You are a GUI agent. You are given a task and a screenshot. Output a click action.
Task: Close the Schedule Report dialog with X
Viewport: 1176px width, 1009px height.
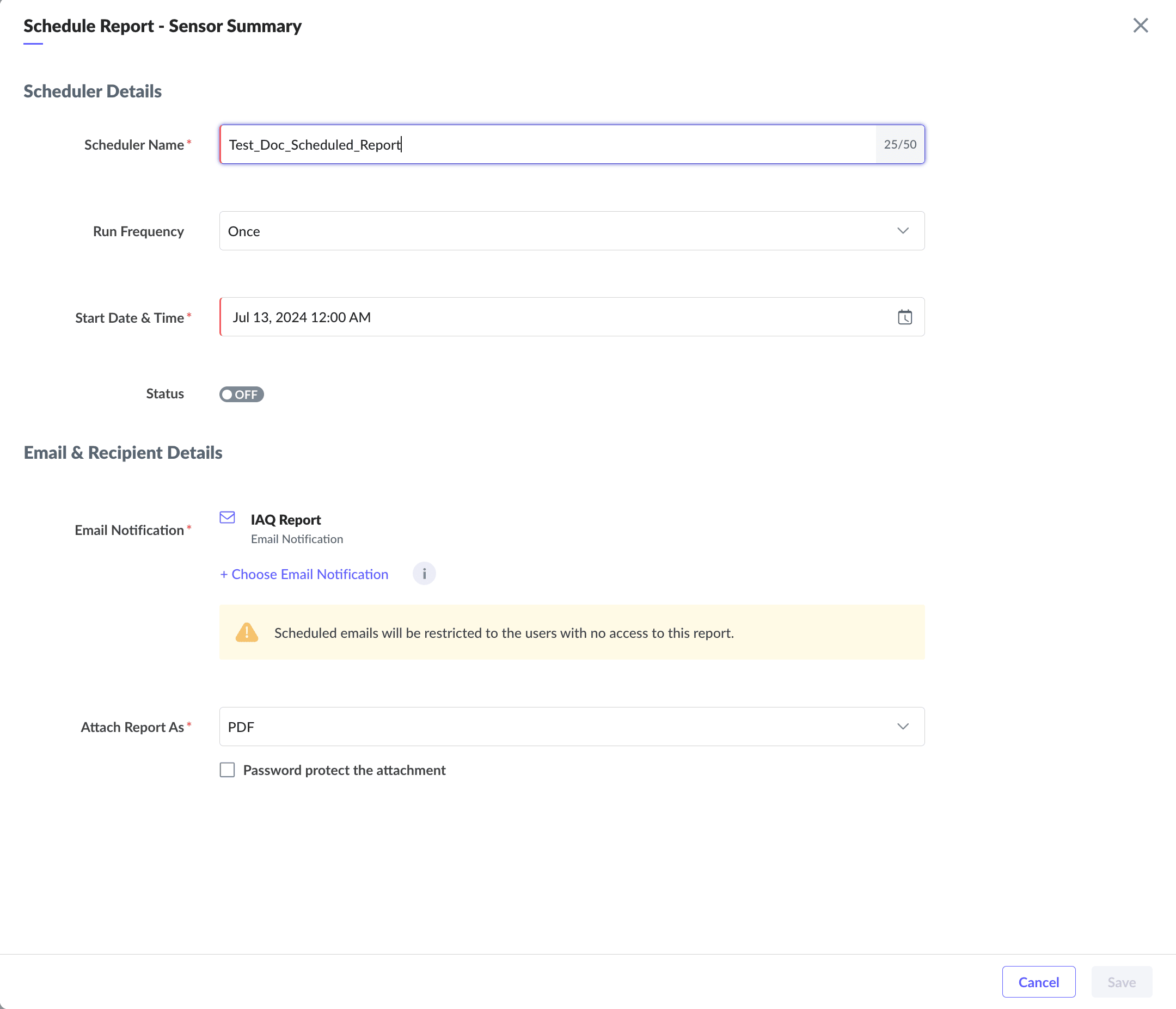click(x=1140, y=26)
